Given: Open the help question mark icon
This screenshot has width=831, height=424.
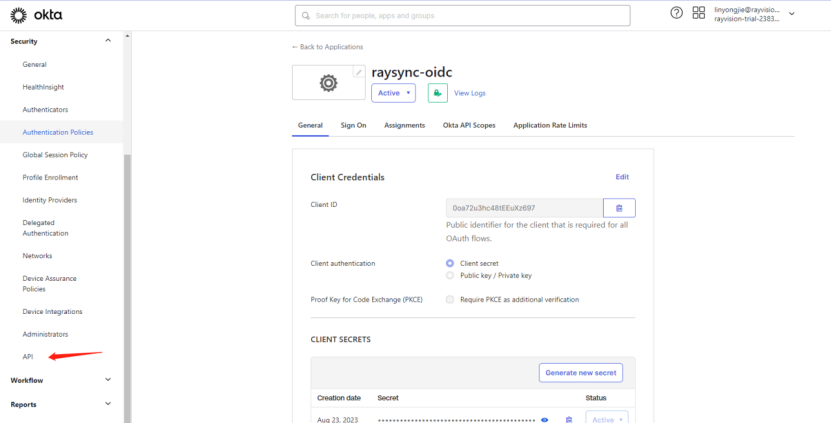Looking at the screenshot, I should [676, 14].
